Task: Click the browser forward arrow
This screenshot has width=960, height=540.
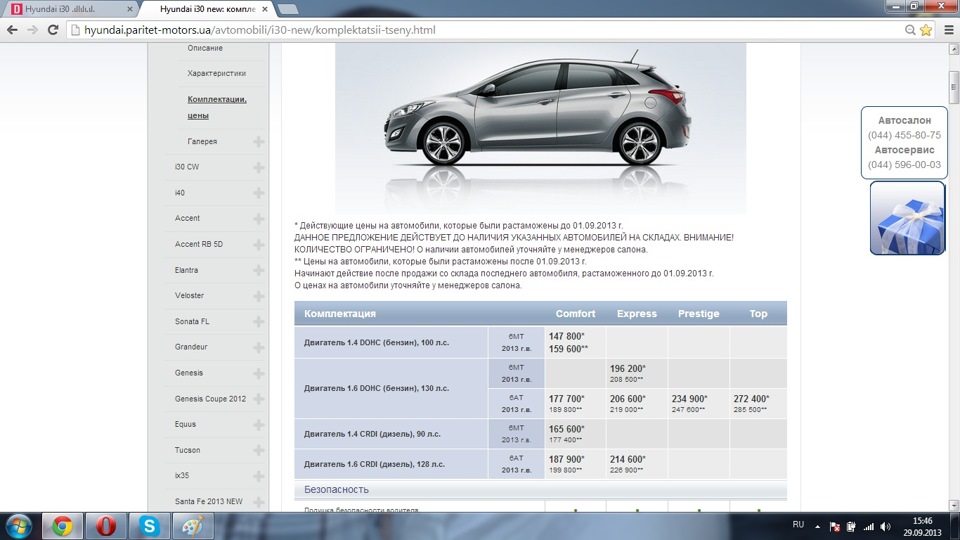Action: 32,29
